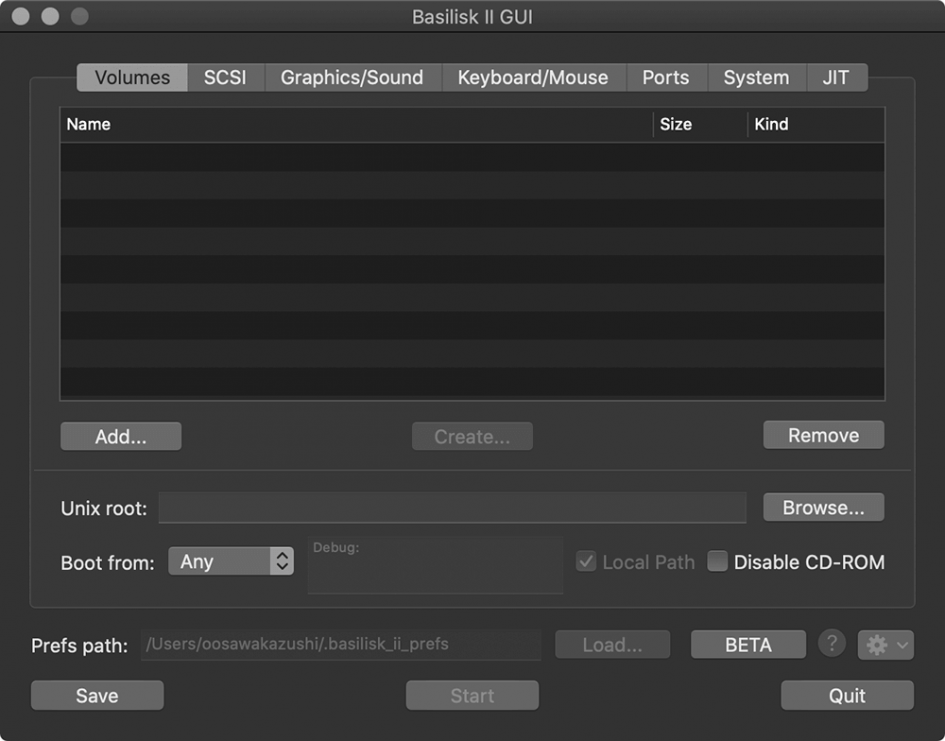
Task: Click the Add... volume button
Action: pos(121,436)
